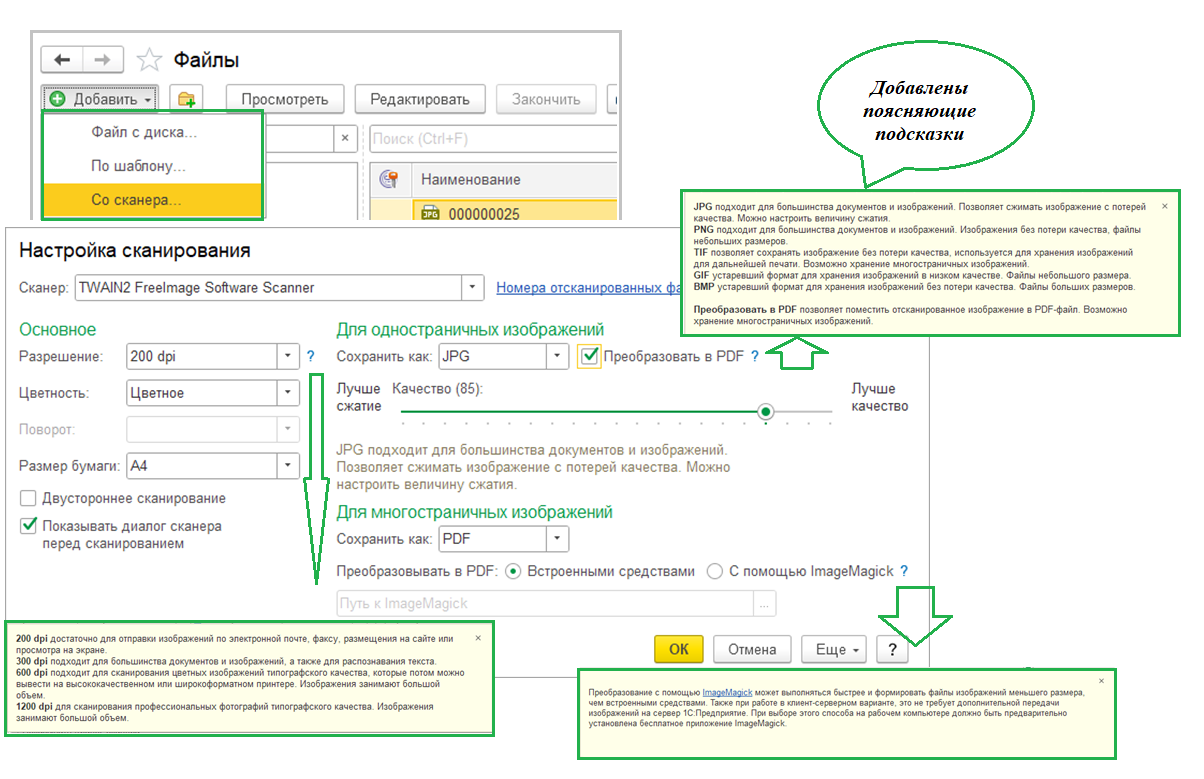Viewport: 1204px width, 779px height.
Task: Choose По шаблону... from menu
Action: (138, 166)
